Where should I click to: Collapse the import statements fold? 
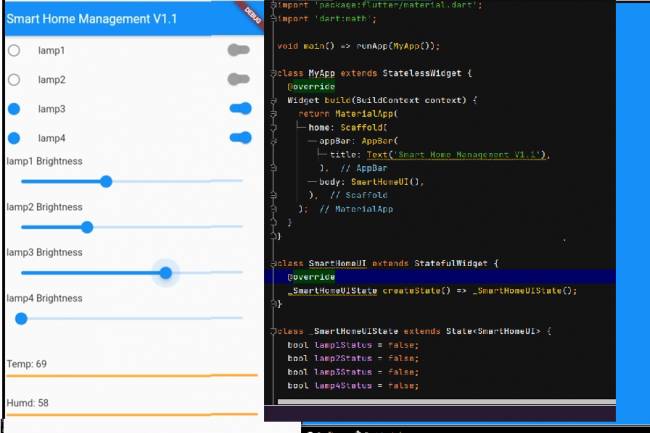[x=273, y=5]
